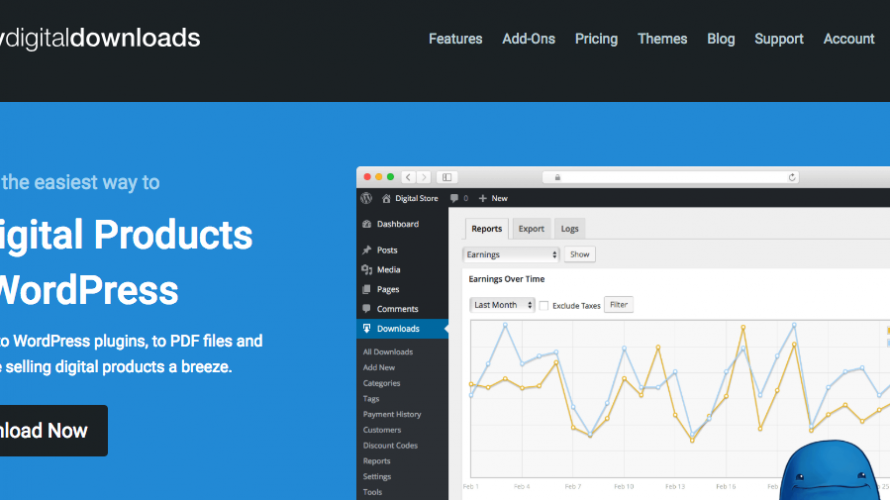The image size is (890, 500).
Task: Open Tools submenu item
Action: (372, 492)
